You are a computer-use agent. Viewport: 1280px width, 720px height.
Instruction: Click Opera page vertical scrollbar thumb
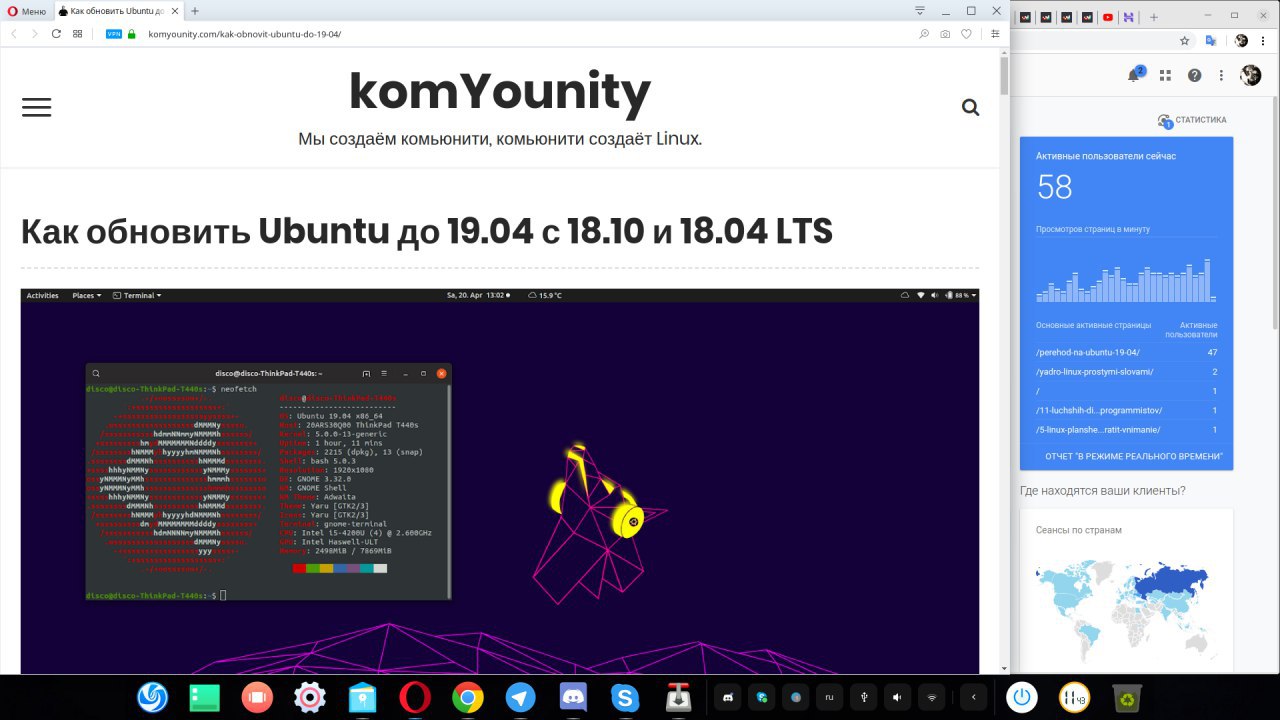pyautogui.click(x=1004, y=75)
